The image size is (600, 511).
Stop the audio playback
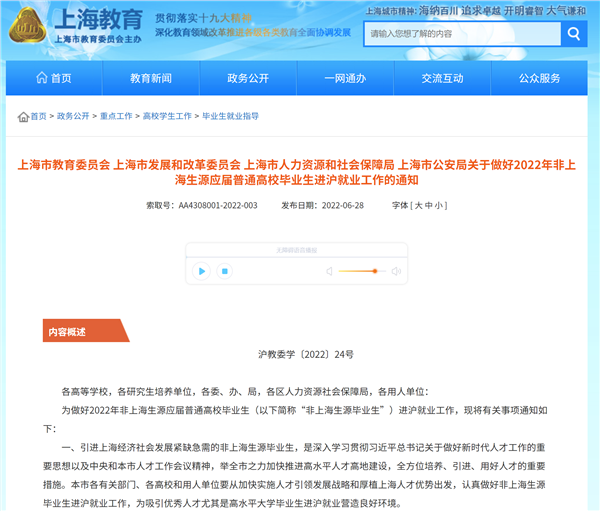click(x=225, y=271)
